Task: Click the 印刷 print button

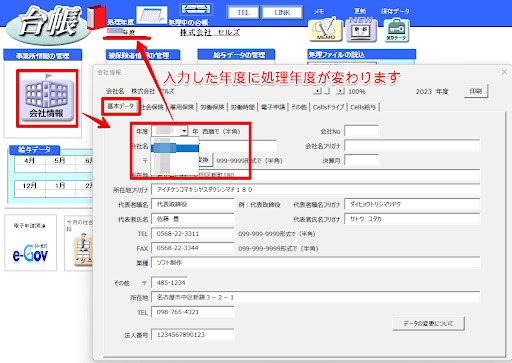Action: [x=476, y=91]
